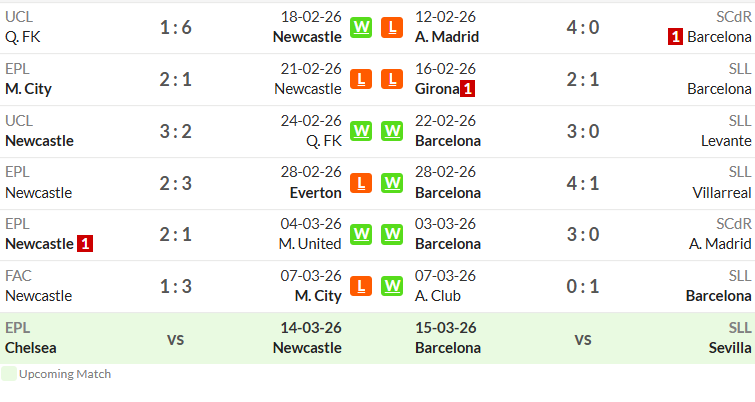Select the Chelsea team name in upcoming match
This screenshot has width=755, height=402.
click(x=31, y=348)
